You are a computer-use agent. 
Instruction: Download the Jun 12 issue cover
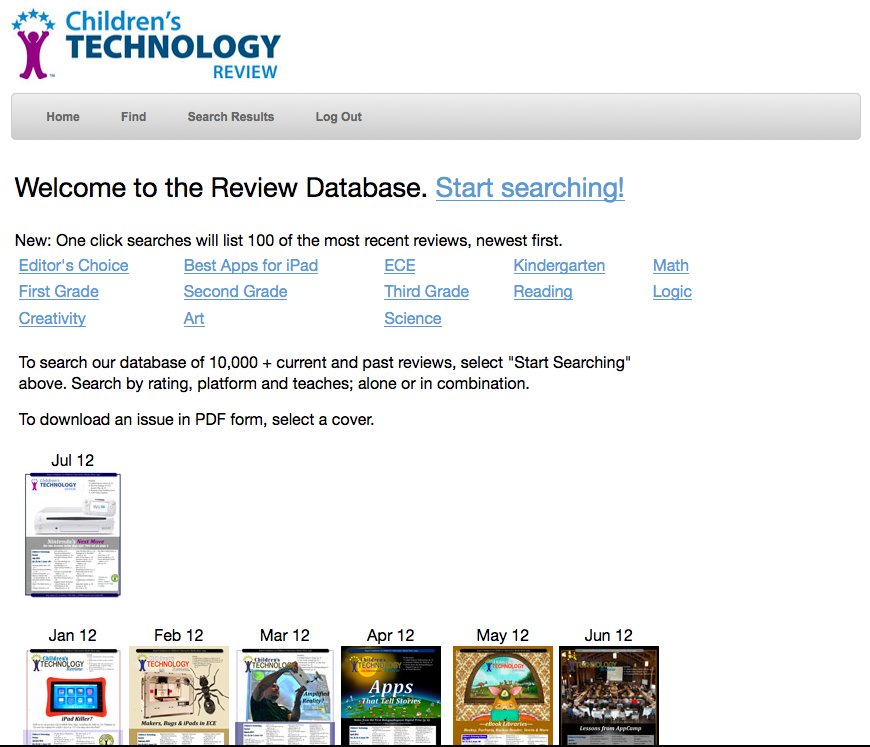(x=609, y=696)
